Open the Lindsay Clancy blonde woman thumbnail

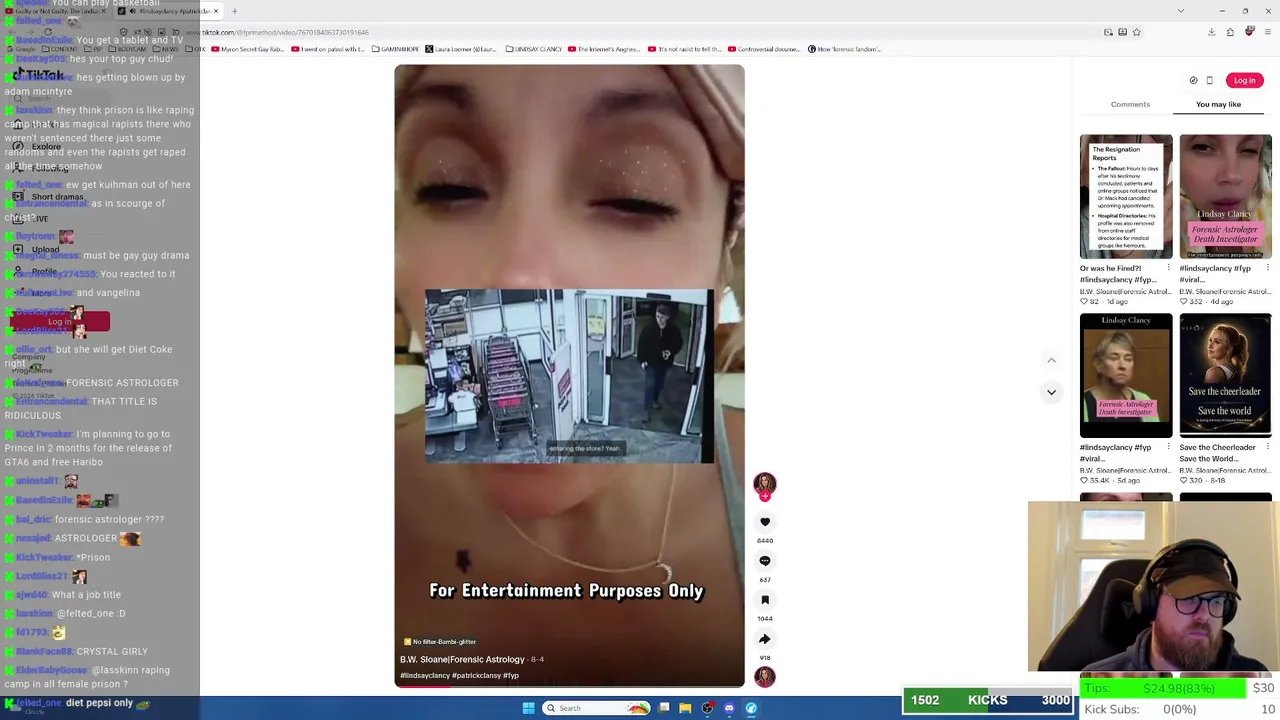coord(1225,196)
